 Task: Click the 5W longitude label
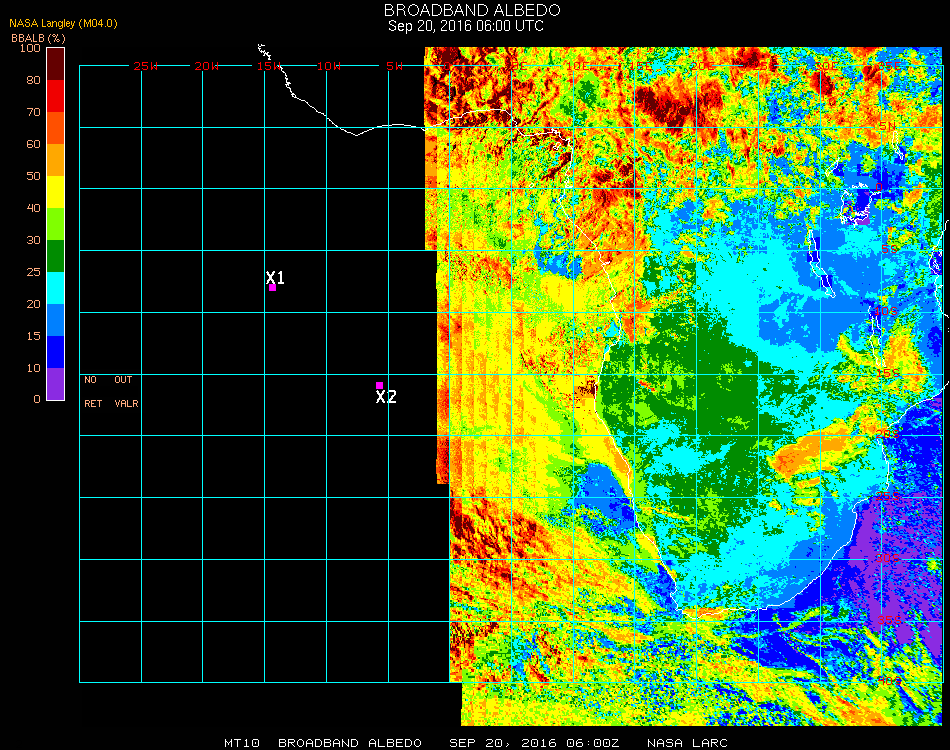[394, 66]
